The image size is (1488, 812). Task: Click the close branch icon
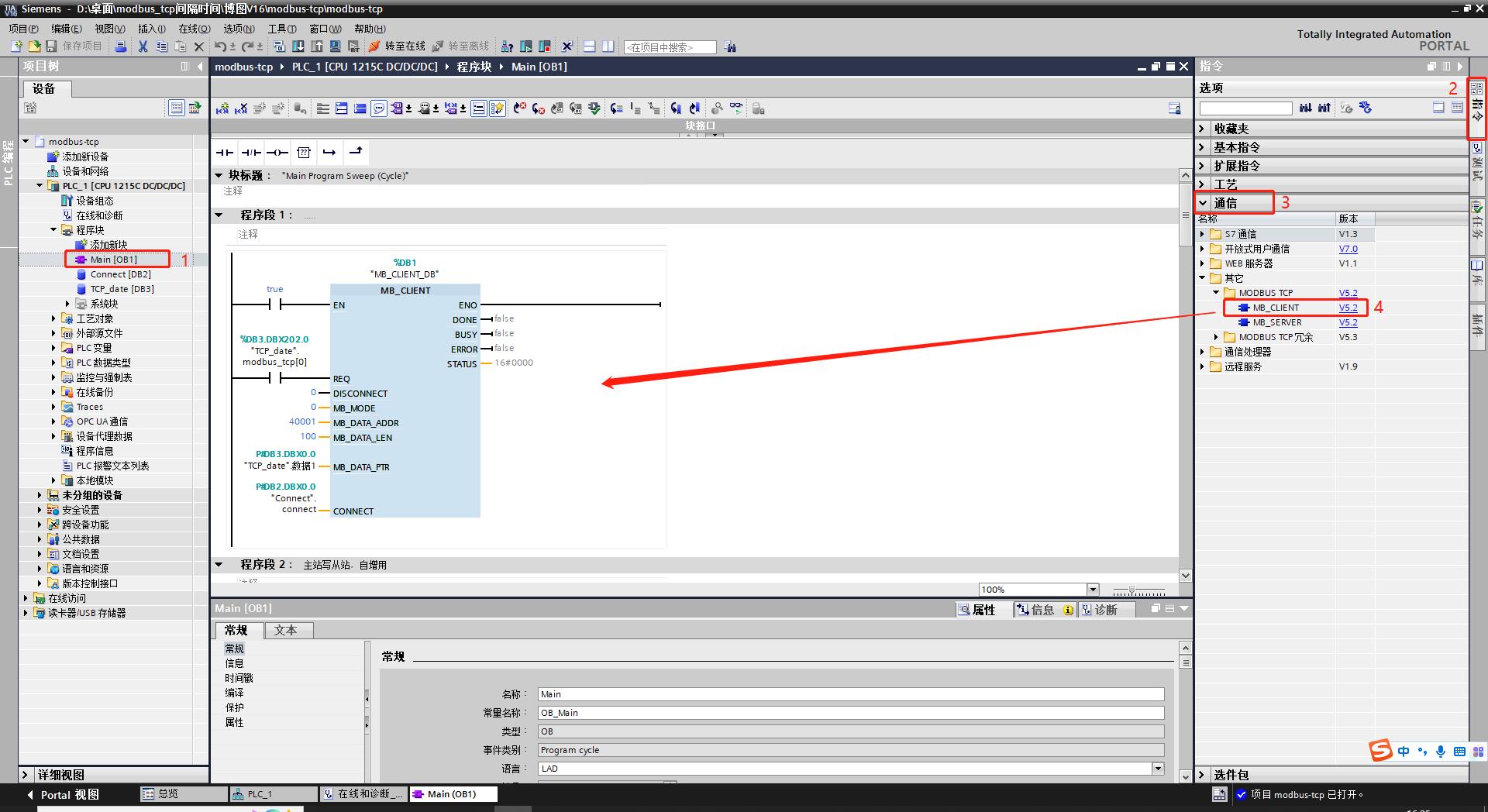pyautogui.click(x=356, y=152)
